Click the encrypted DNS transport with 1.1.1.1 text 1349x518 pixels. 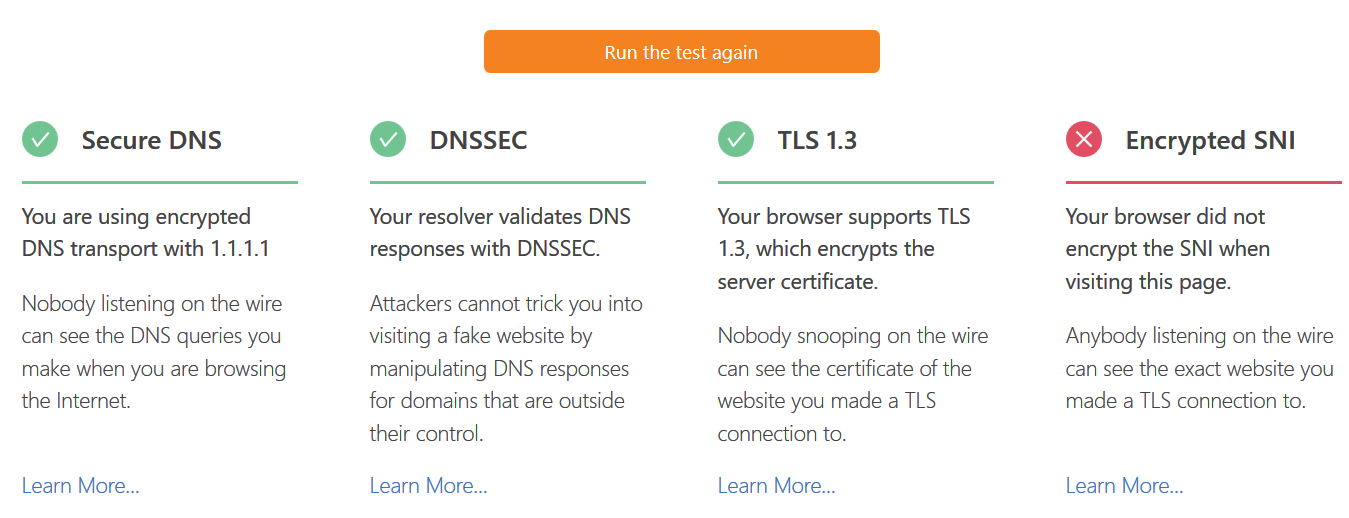click(145, 233)
